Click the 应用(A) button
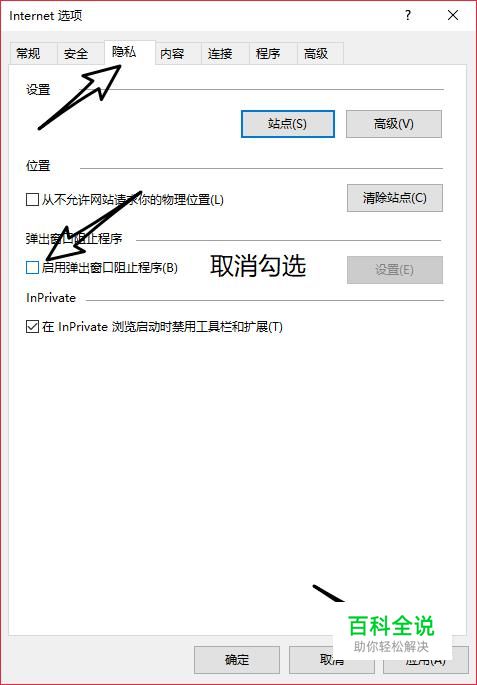Viewport: 477px width, 685px height. pyautogui.click(x=426, y=660)
